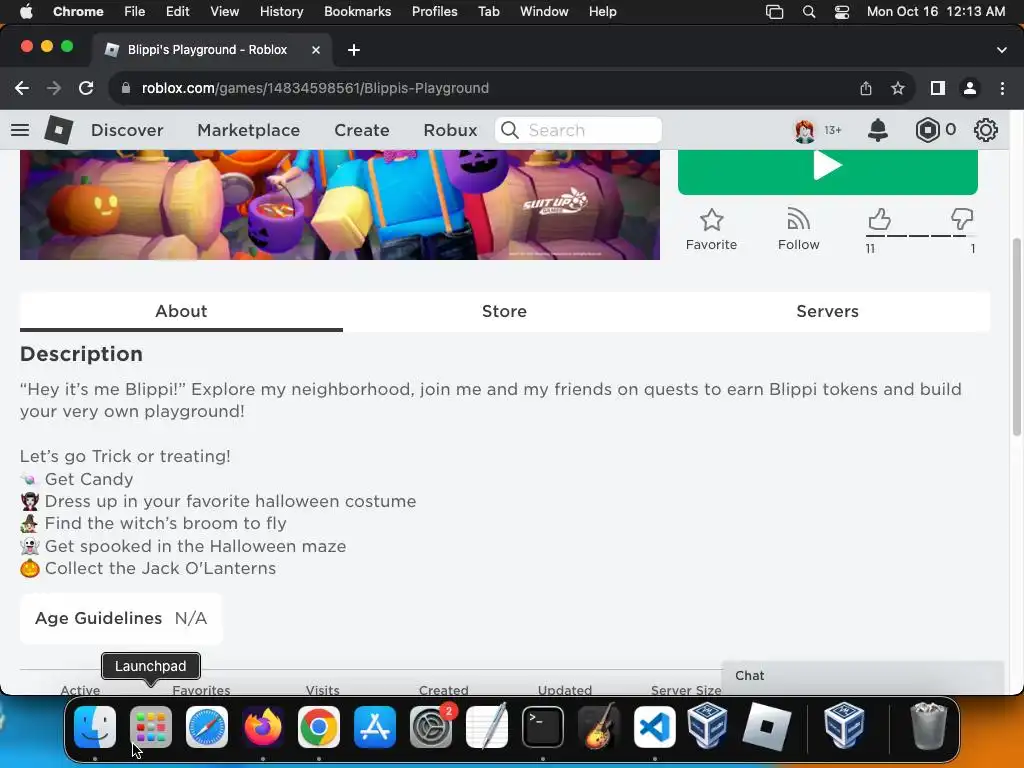Close the Blippi's Playground tab
The image size is (1024, 768).
pos(316,50)
